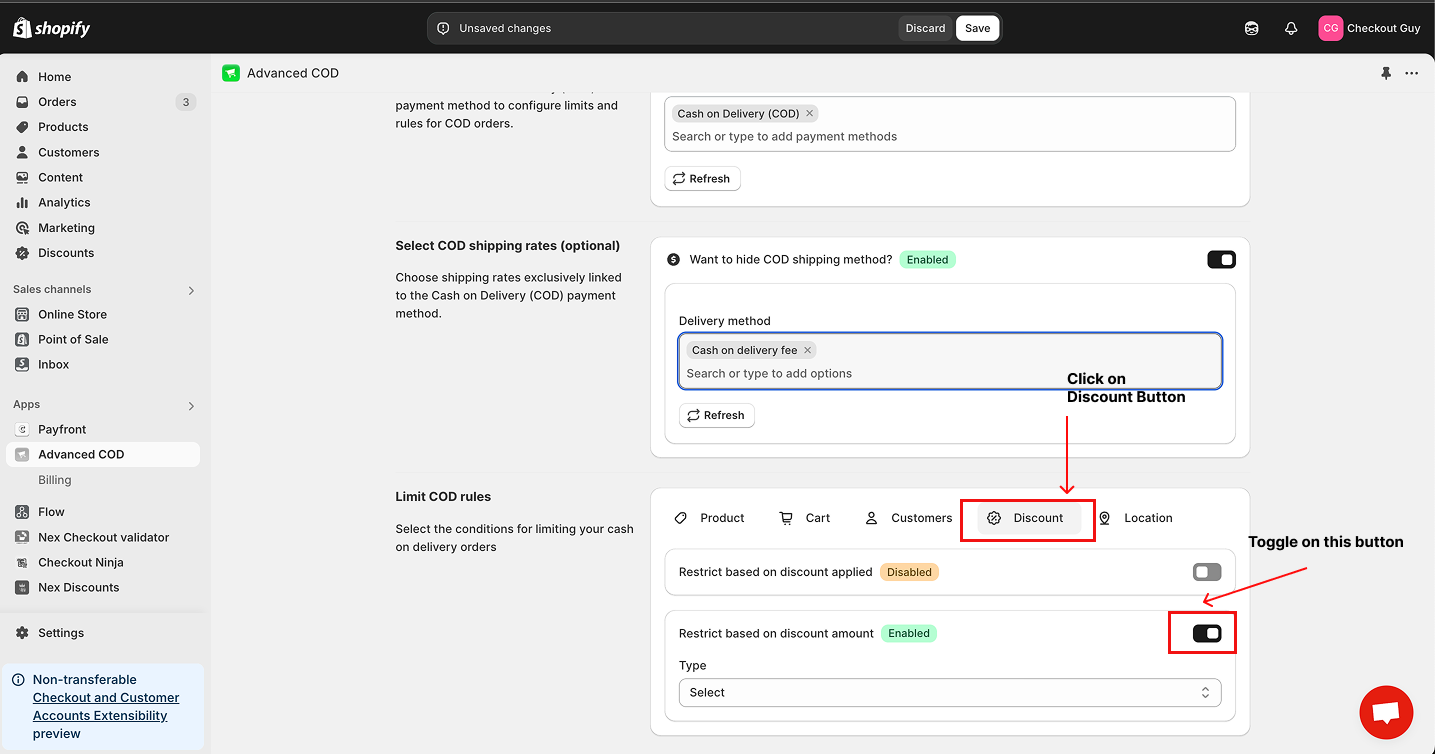Image resolution: width=1435 pixels, height=754 pixels.
Task: Expand the Apps section chevron
Action: pyautogui.click(x=191, y=406)
